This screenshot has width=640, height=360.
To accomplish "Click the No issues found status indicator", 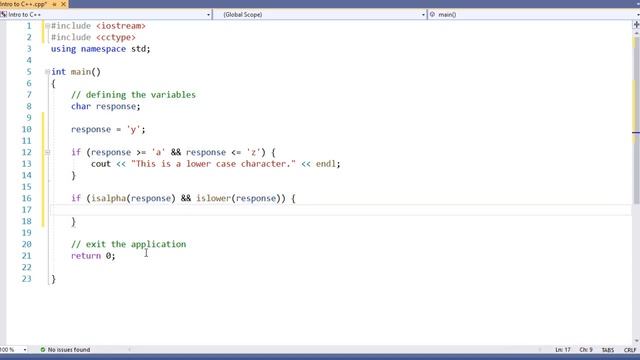I will pyautogui.click(x=65, y=350).
